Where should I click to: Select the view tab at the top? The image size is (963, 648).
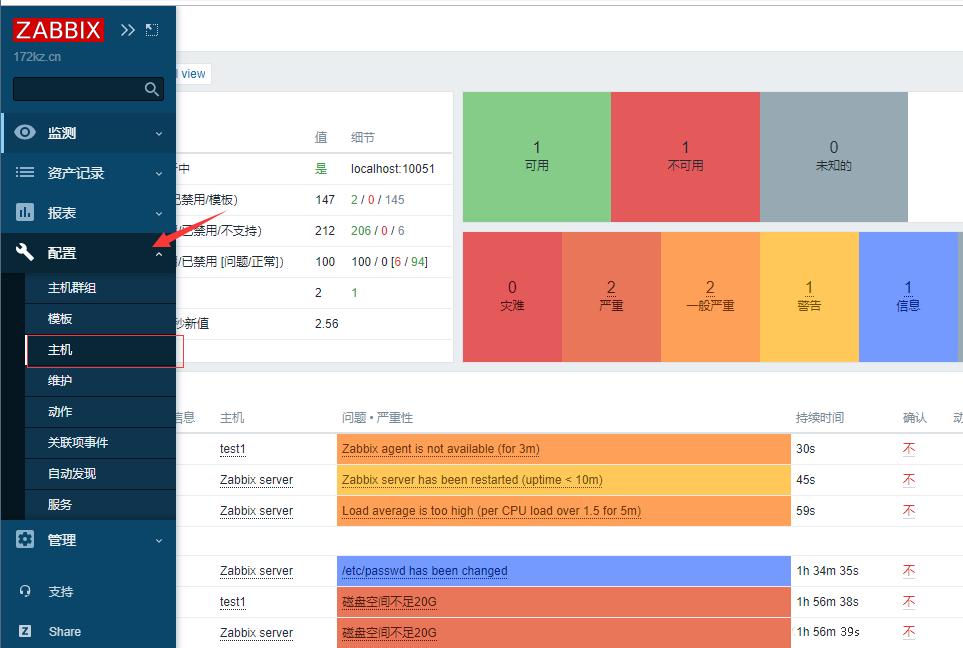pos(191,73)
